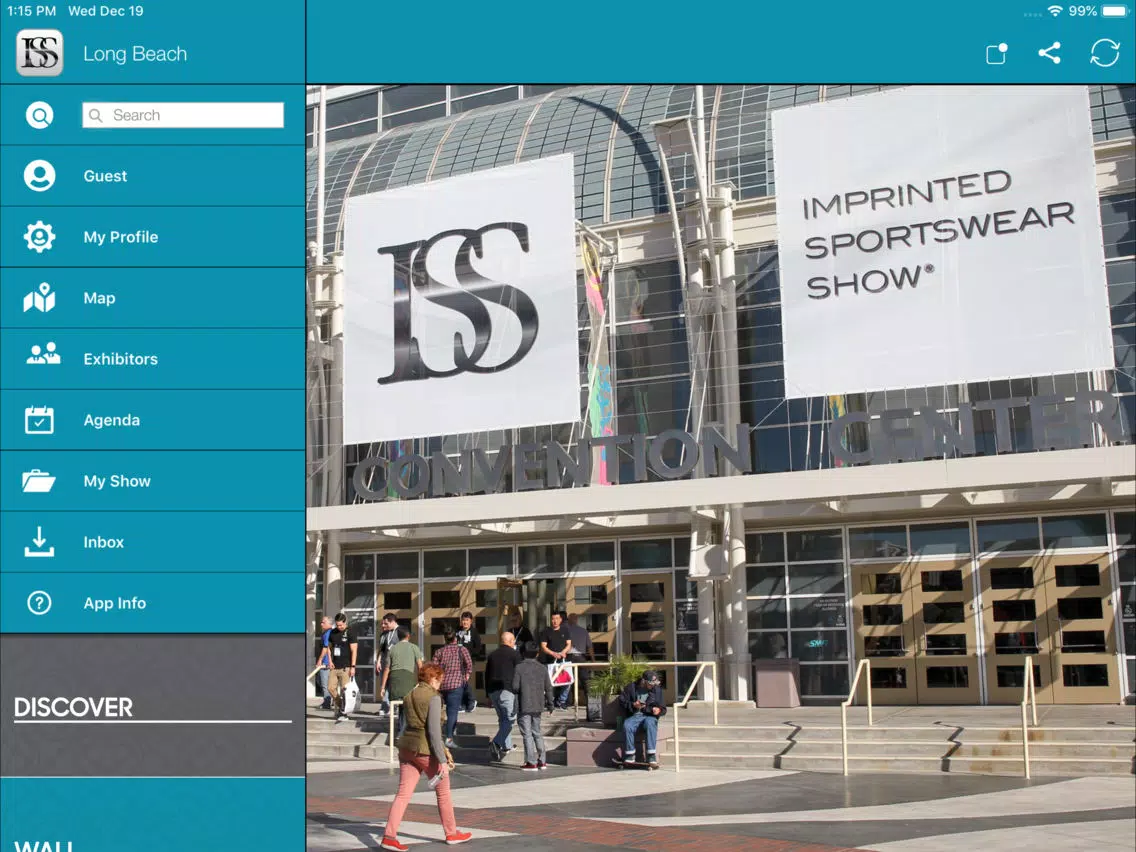Click the Long Beach title text
This screenshot has width=1136, height=852.
pyautogui.click(x=135, y=54)
